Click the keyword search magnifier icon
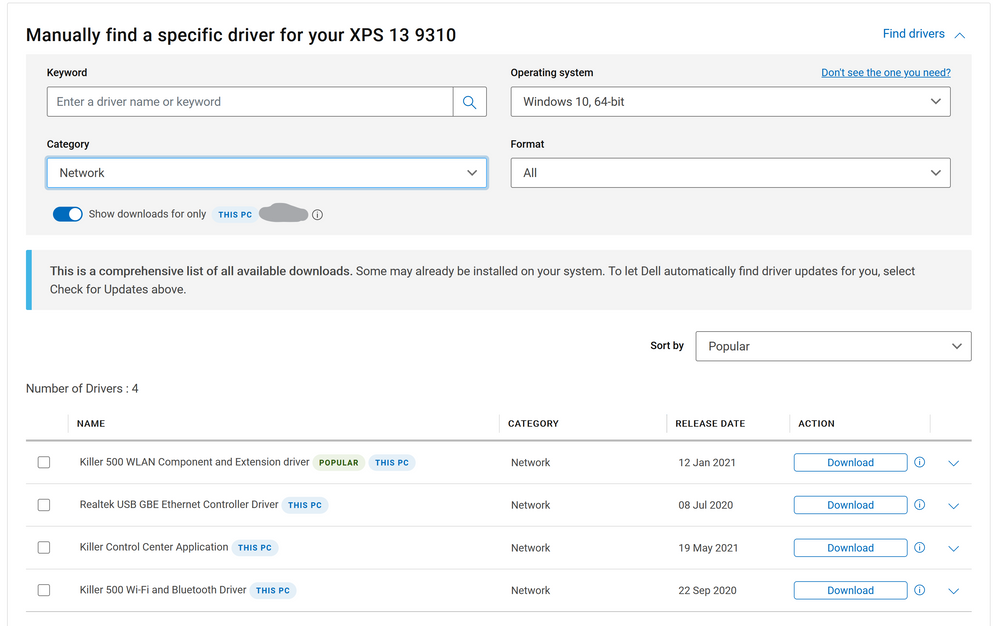Image resolution: width=999 pixels, height=626 pixels. [x=469, y=102]
